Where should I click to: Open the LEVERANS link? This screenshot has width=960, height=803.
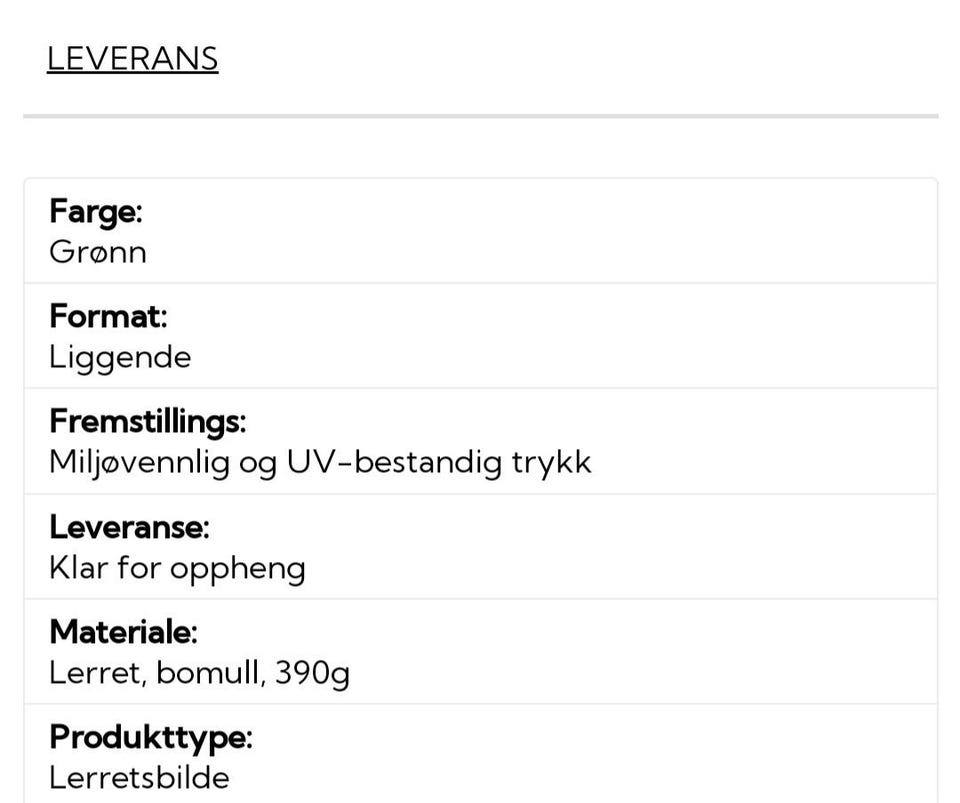coord(132,59)
